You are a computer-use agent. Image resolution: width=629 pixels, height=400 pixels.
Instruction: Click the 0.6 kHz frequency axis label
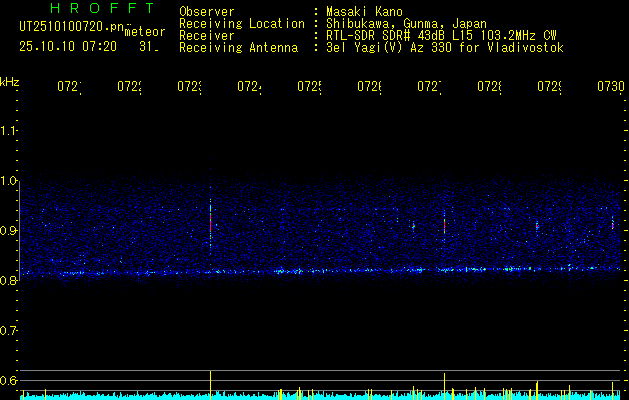(x=8, y=380)
